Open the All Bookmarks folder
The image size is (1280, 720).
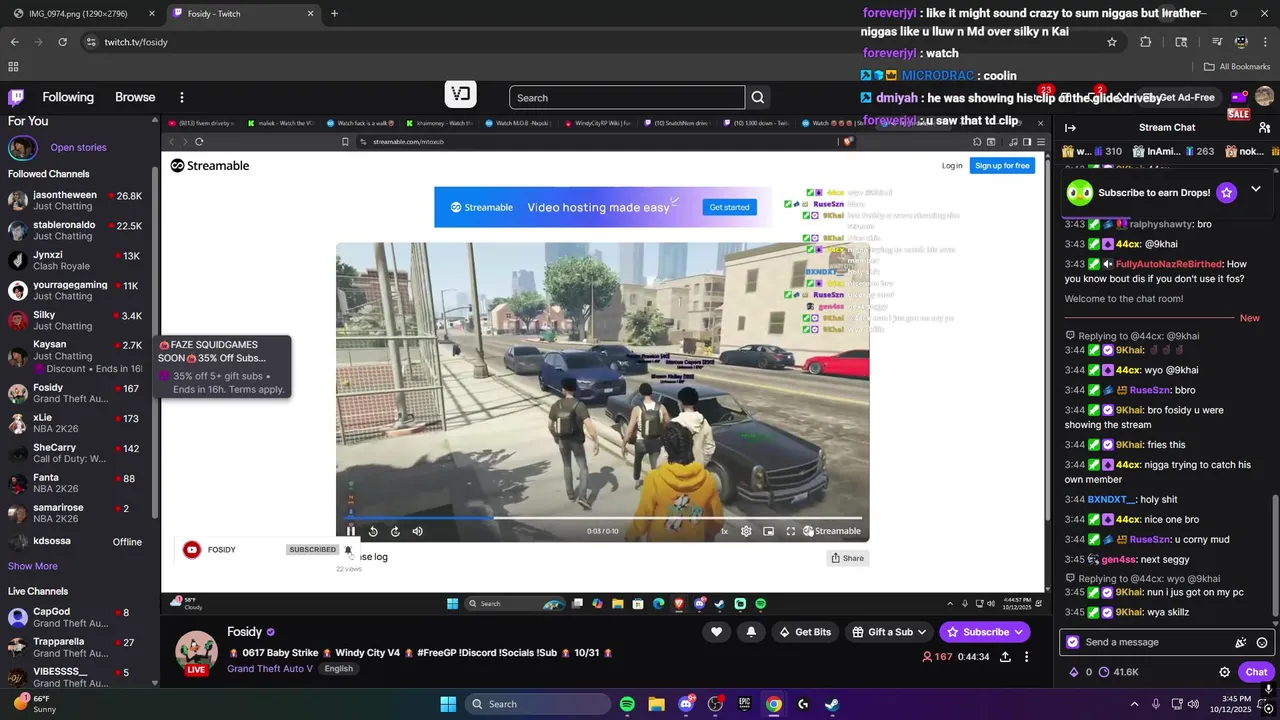tap(1237, 67)
